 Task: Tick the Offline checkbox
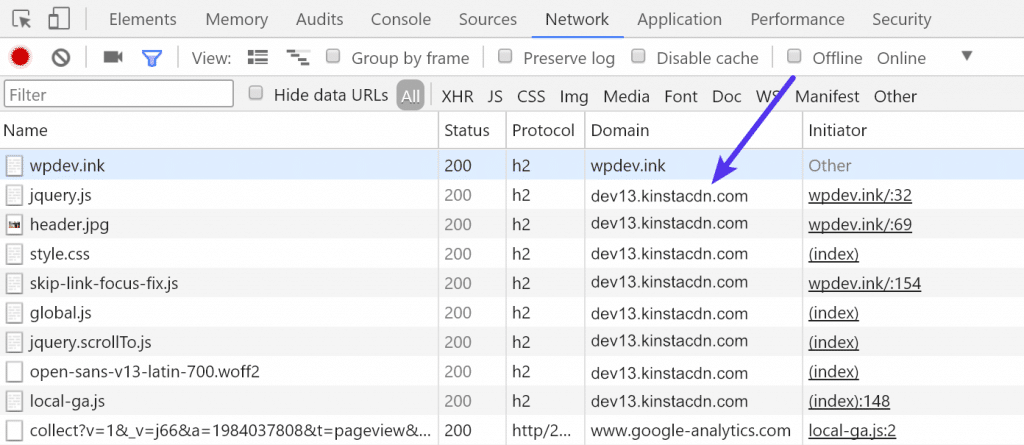794,56
